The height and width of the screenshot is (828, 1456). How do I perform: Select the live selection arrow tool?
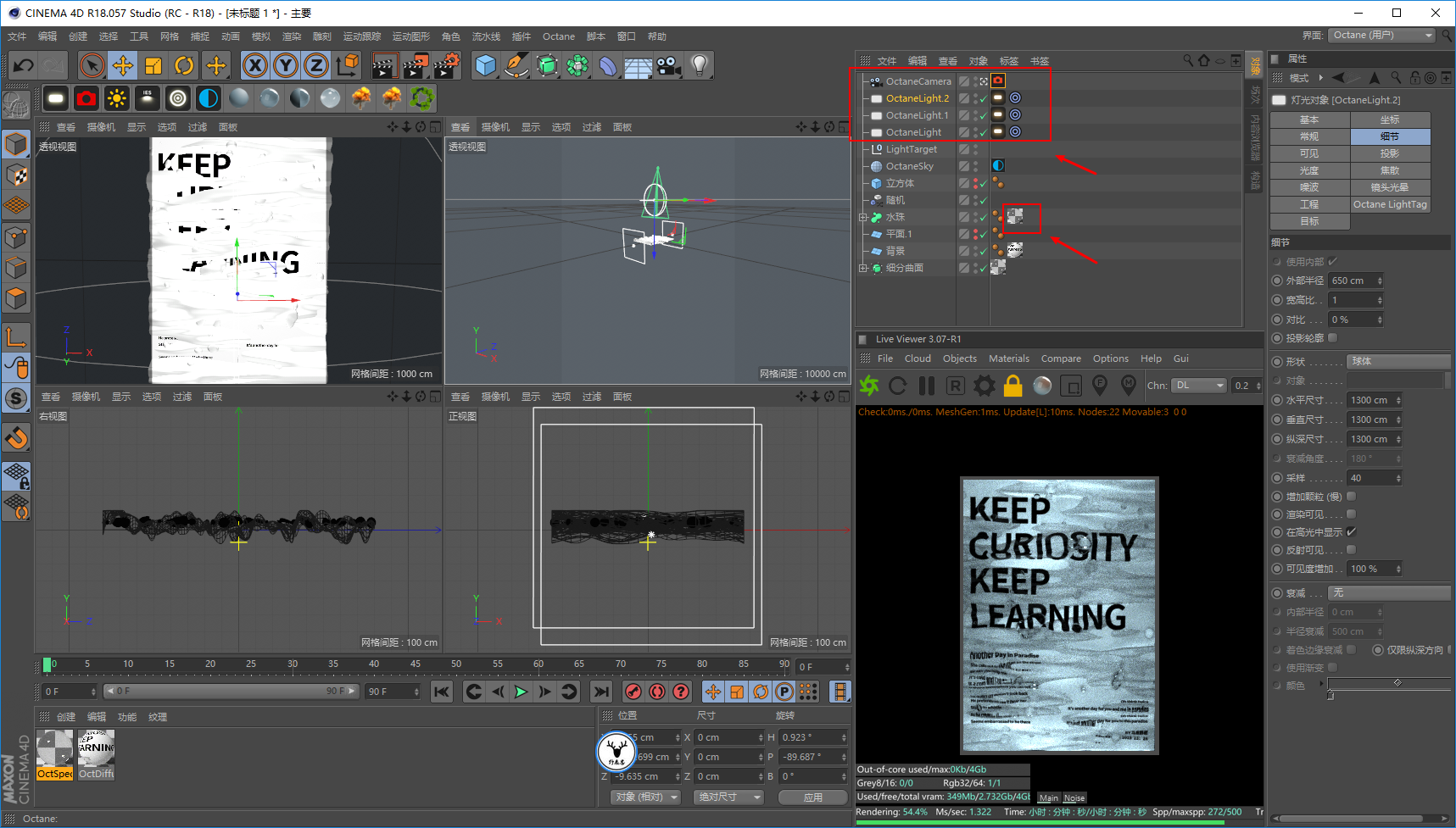tap(92, 65)
